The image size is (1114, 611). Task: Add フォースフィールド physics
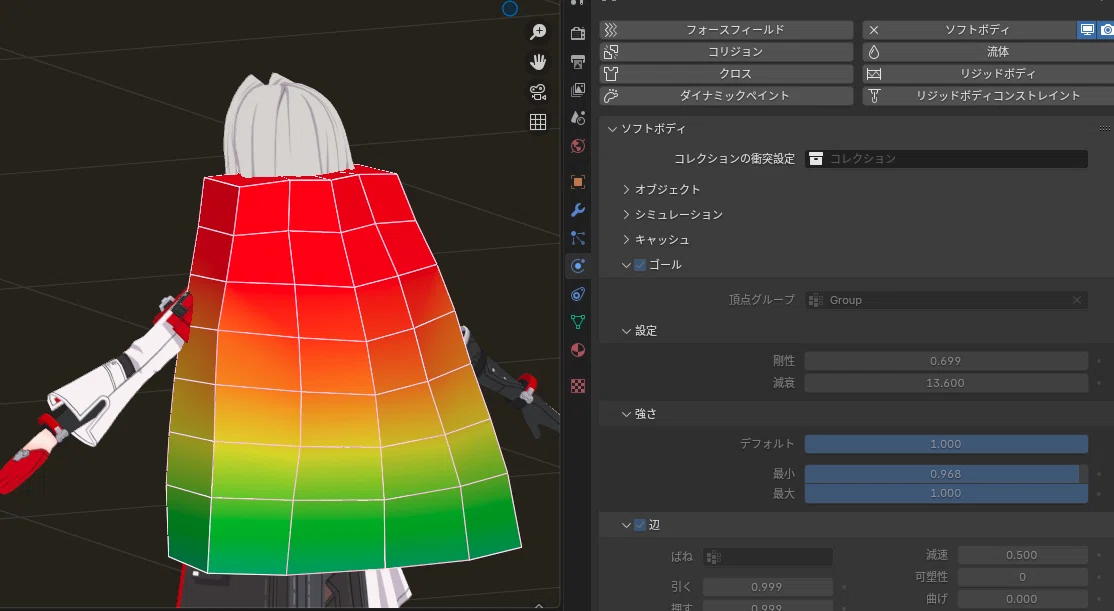[726, 30]
